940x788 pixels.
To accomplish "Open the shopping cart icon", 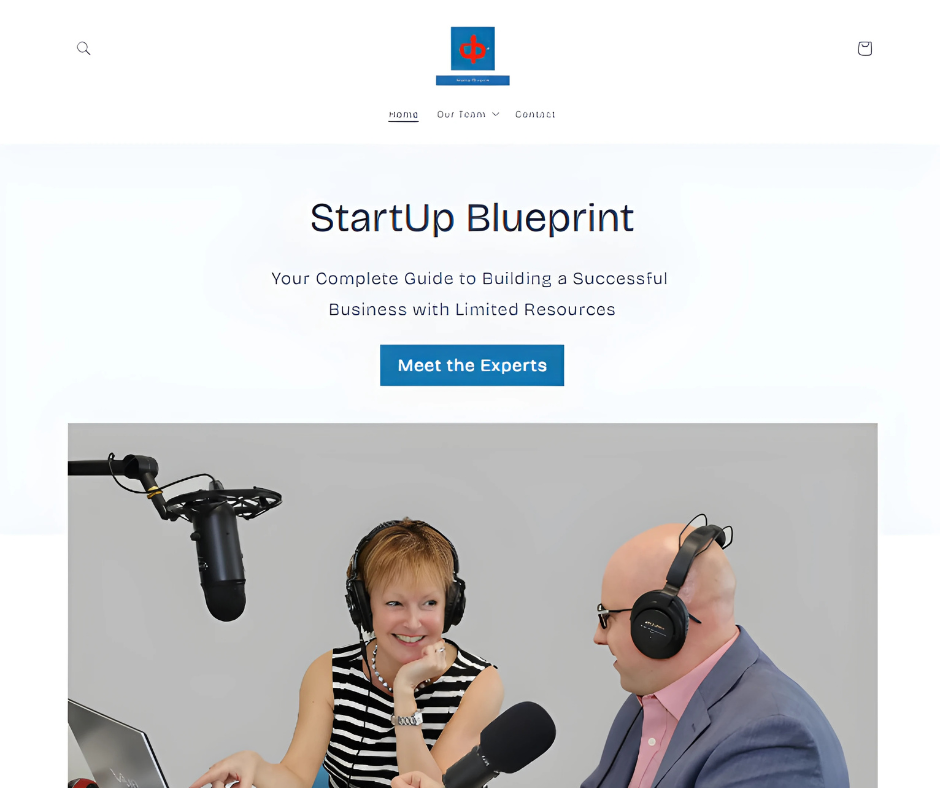I will pyautogui.click(x=864, y=49).
